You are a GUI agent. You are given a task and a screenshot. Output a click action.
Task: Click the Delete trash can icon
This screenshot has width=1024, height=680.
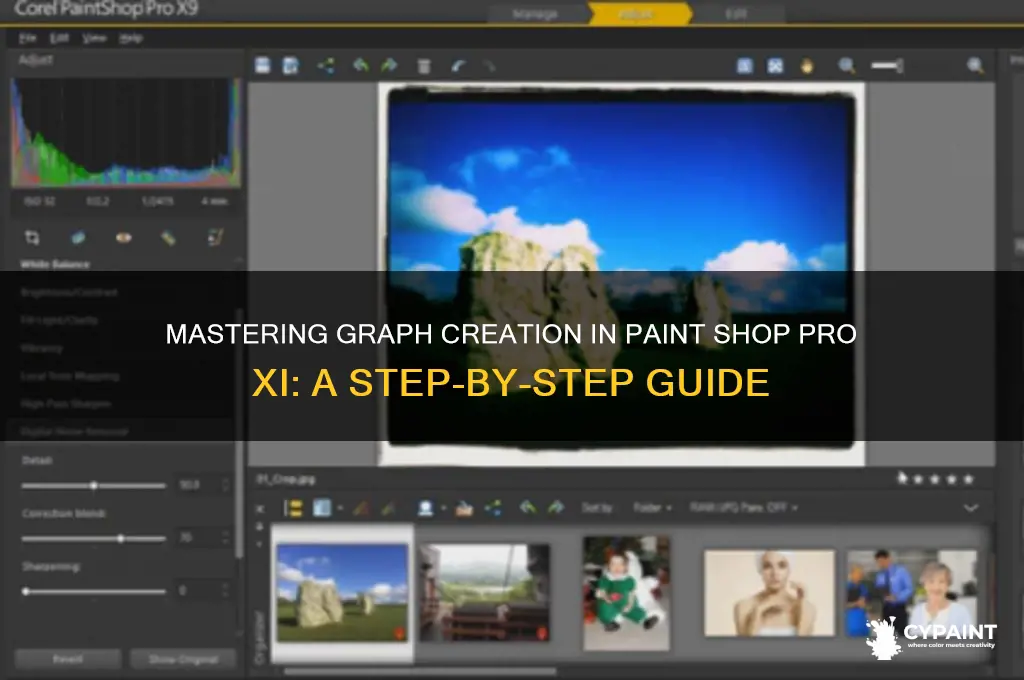tap(424, 65)
